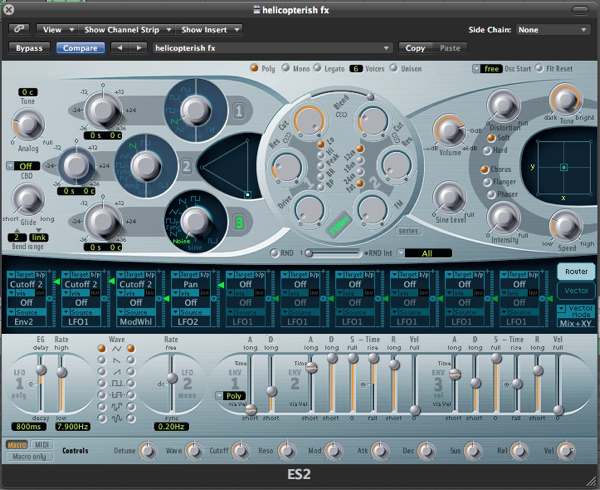Viewport: 600px width, 490px height.
Task: Toggle Oscillator 3 number button
Action: pos(239,222)
